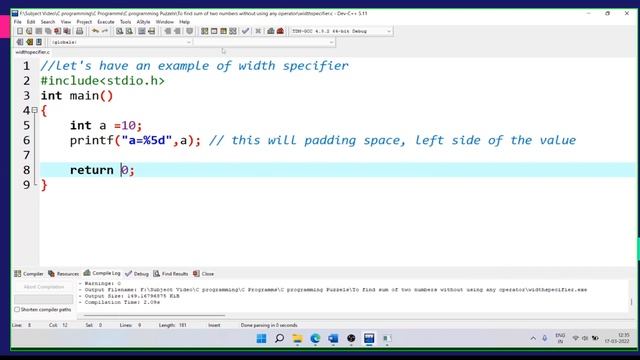Click the compile log horizontal scrollbar
Viewport: 640px width, 360px height.
click(154, 315)
